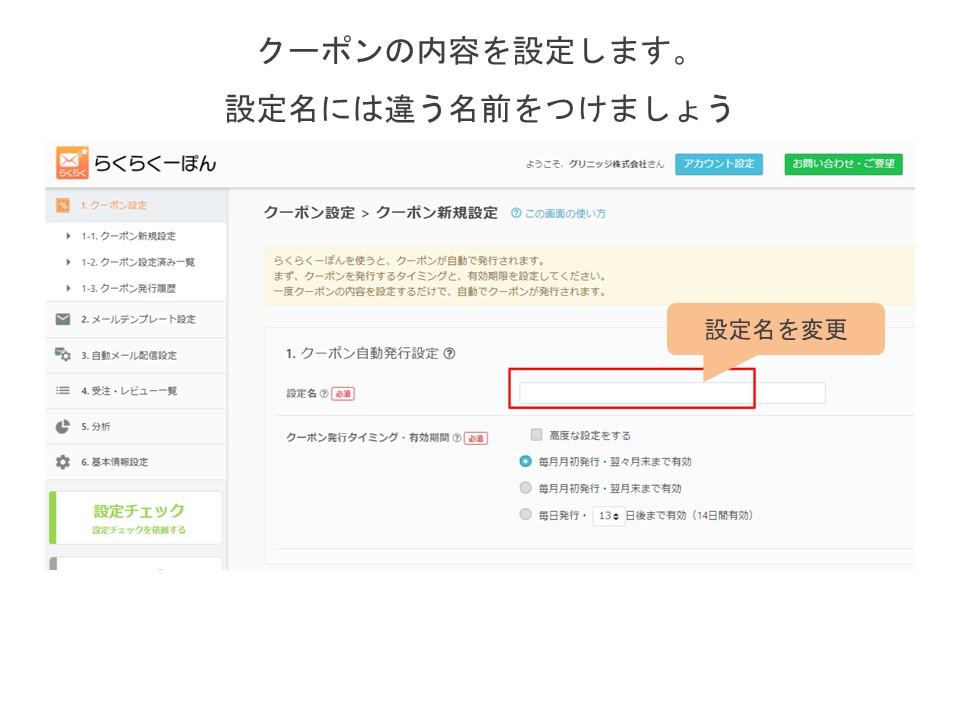This screenshot has height=720, width=960.
Task: Click the coupon settings percent icon
Action: pyautogui.click(x=63, y=205)
